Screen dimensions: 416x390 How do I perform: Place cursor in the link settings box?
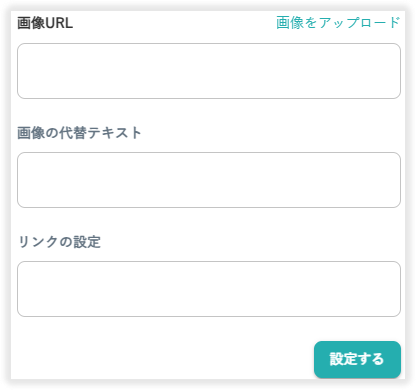(x=209, y=289)
